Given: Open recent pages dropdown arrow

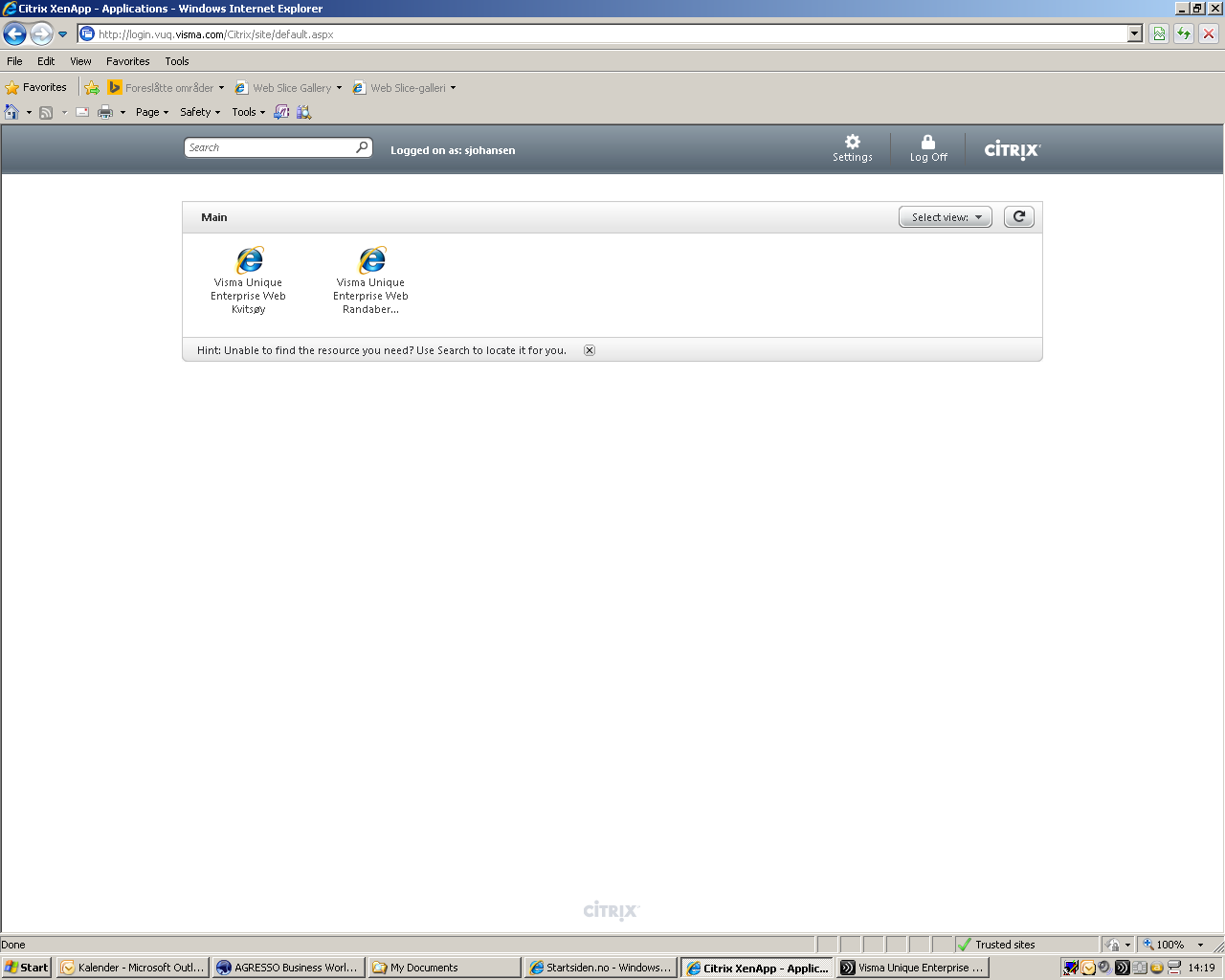Looking at the screenshot, I should pyautogui.click(x=63, y=34).
